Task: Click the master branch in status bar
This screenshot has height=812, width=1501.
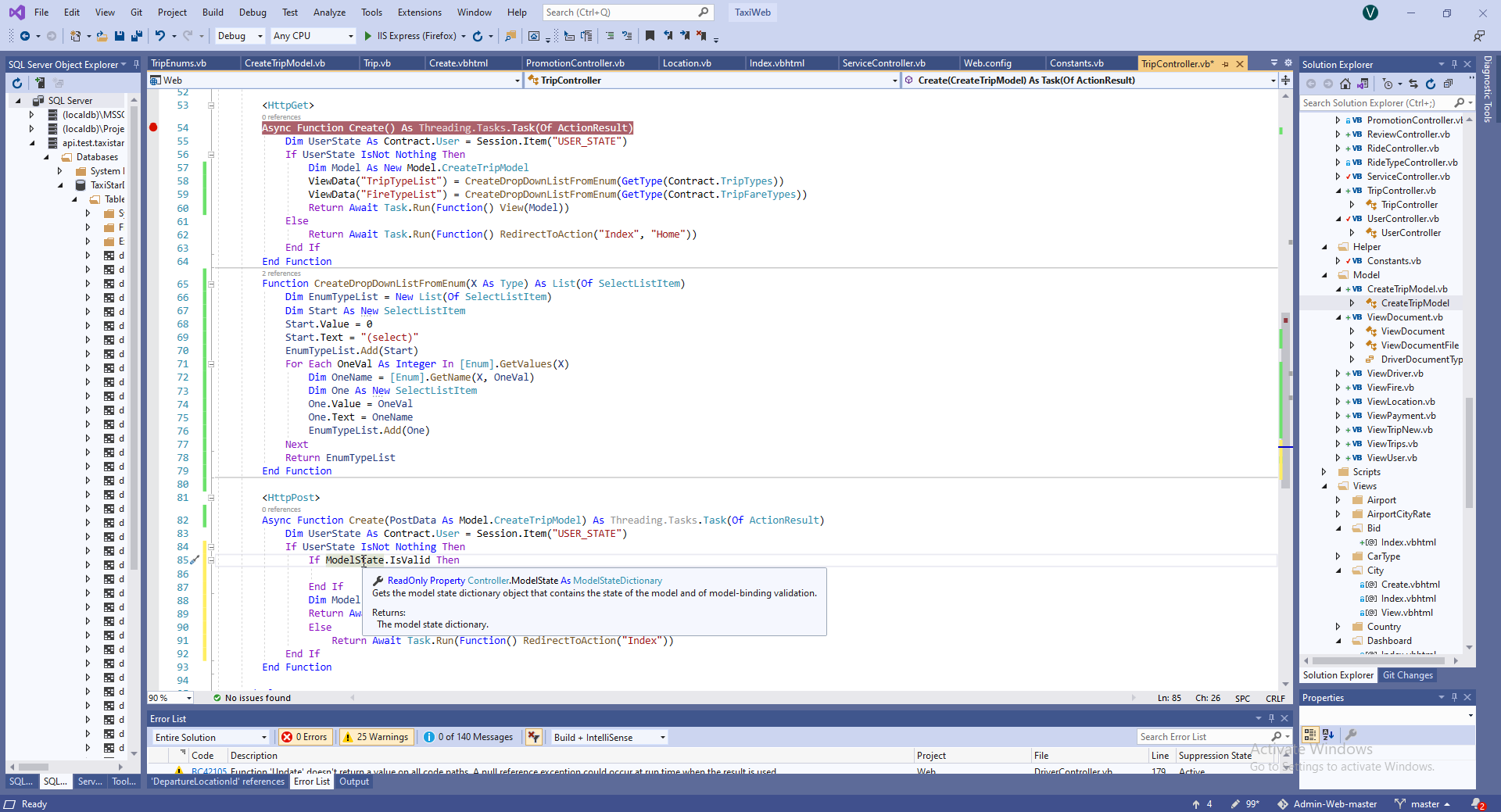Action: point(1423,803)
